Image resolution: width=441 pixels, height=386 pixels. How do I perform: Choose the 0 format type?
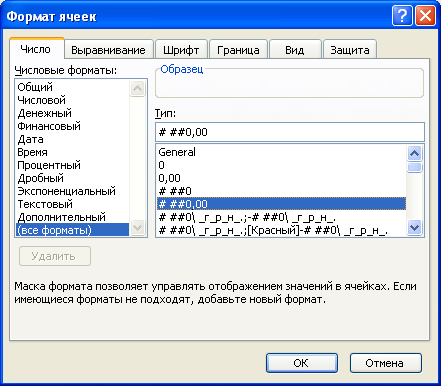click(281, 165)
